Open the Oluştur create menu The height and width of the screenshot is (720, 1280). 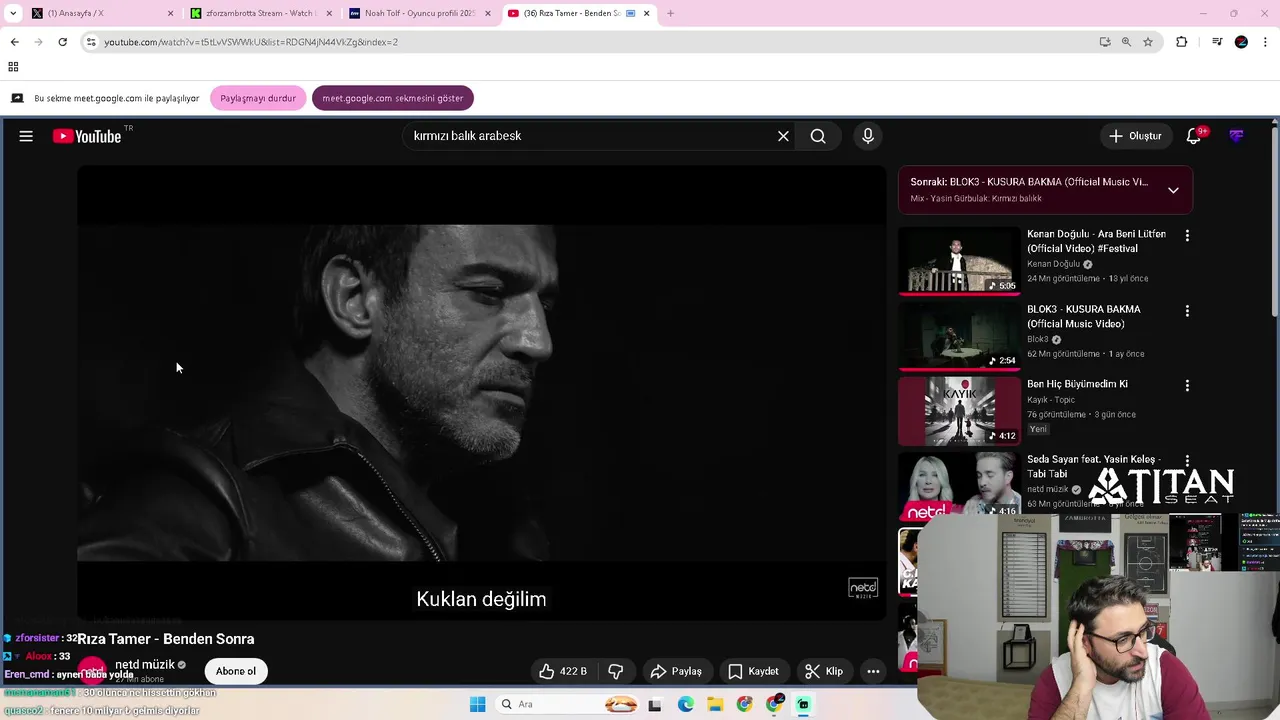pos(1135,136)
